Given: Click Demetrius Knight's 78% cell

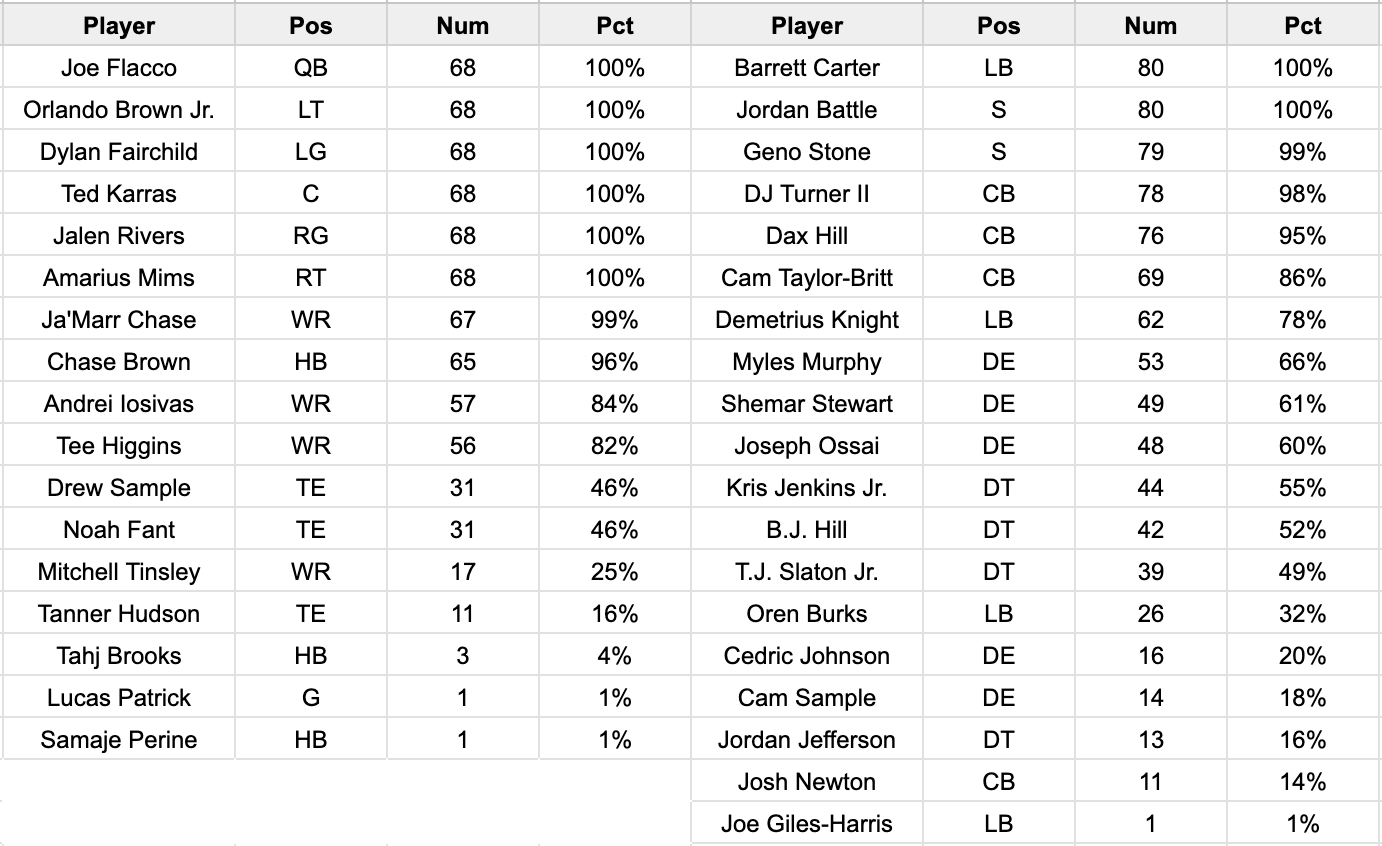Looking at the screenshot, I should [x=1302, y=320].
